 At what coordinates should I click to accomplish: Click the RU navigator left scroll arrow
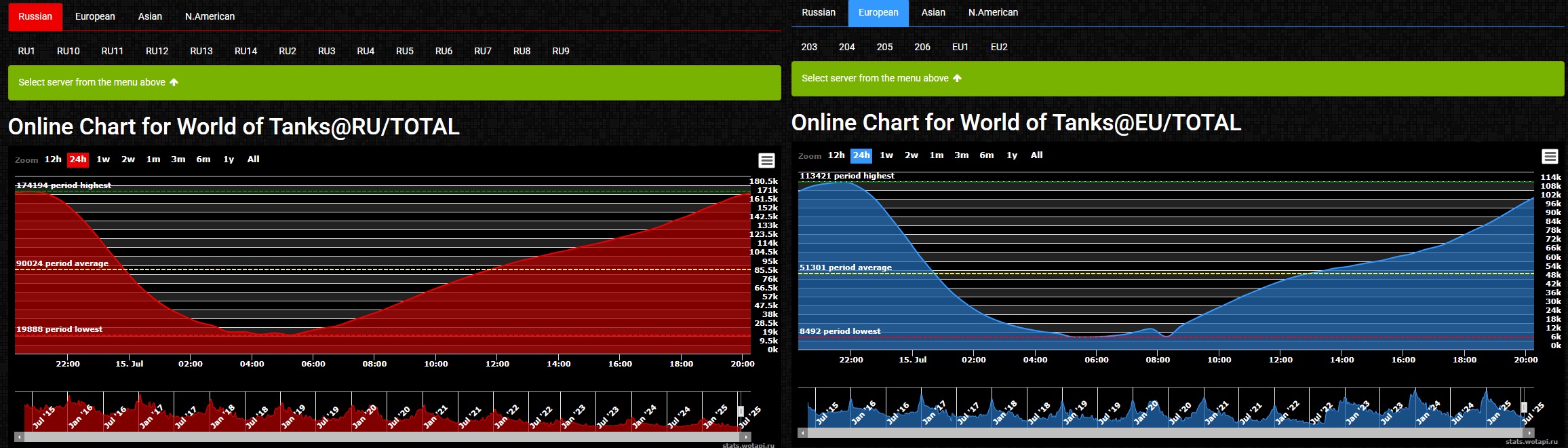[x=19, y=437]
